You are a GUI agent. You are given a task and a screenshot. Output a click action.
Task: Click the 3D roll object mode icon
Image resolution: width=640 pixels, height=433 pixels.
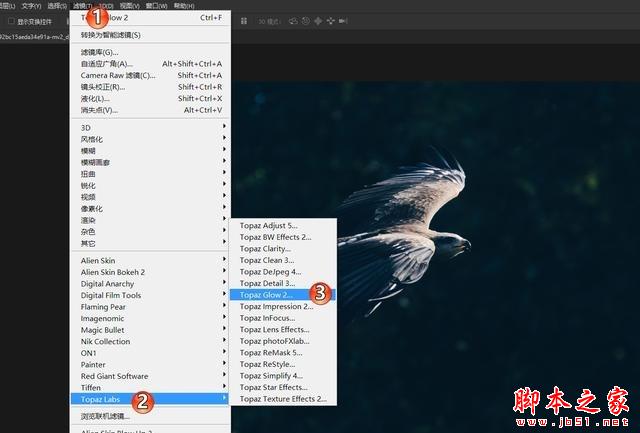pos(306,21)
